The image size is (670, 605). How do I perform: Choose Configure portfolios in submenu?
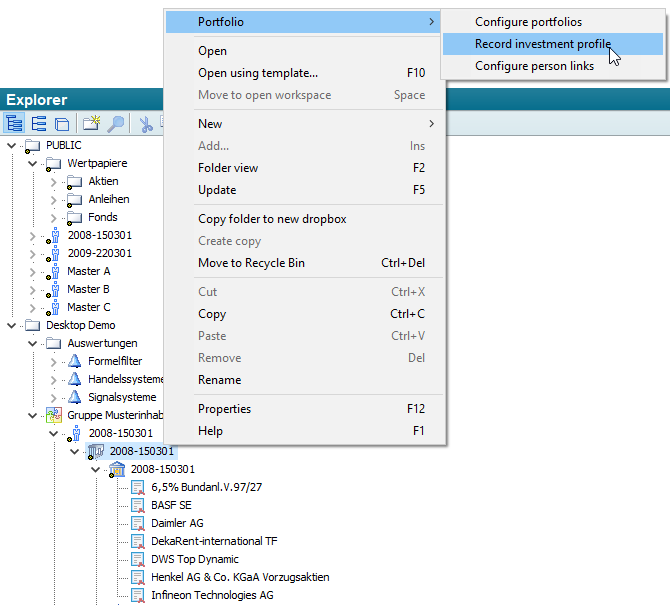[528, 22]
